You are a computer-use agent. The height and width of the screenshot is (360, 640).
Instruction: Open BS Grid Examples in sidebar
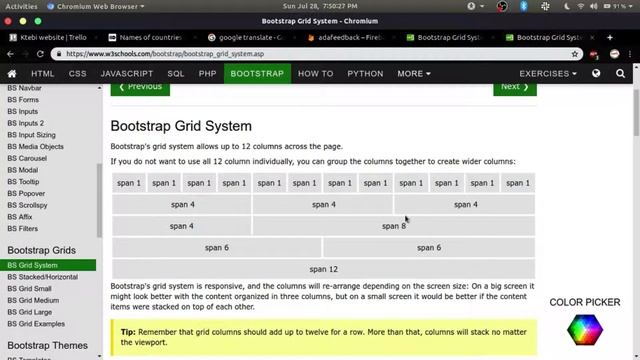(x=36, y=324)
